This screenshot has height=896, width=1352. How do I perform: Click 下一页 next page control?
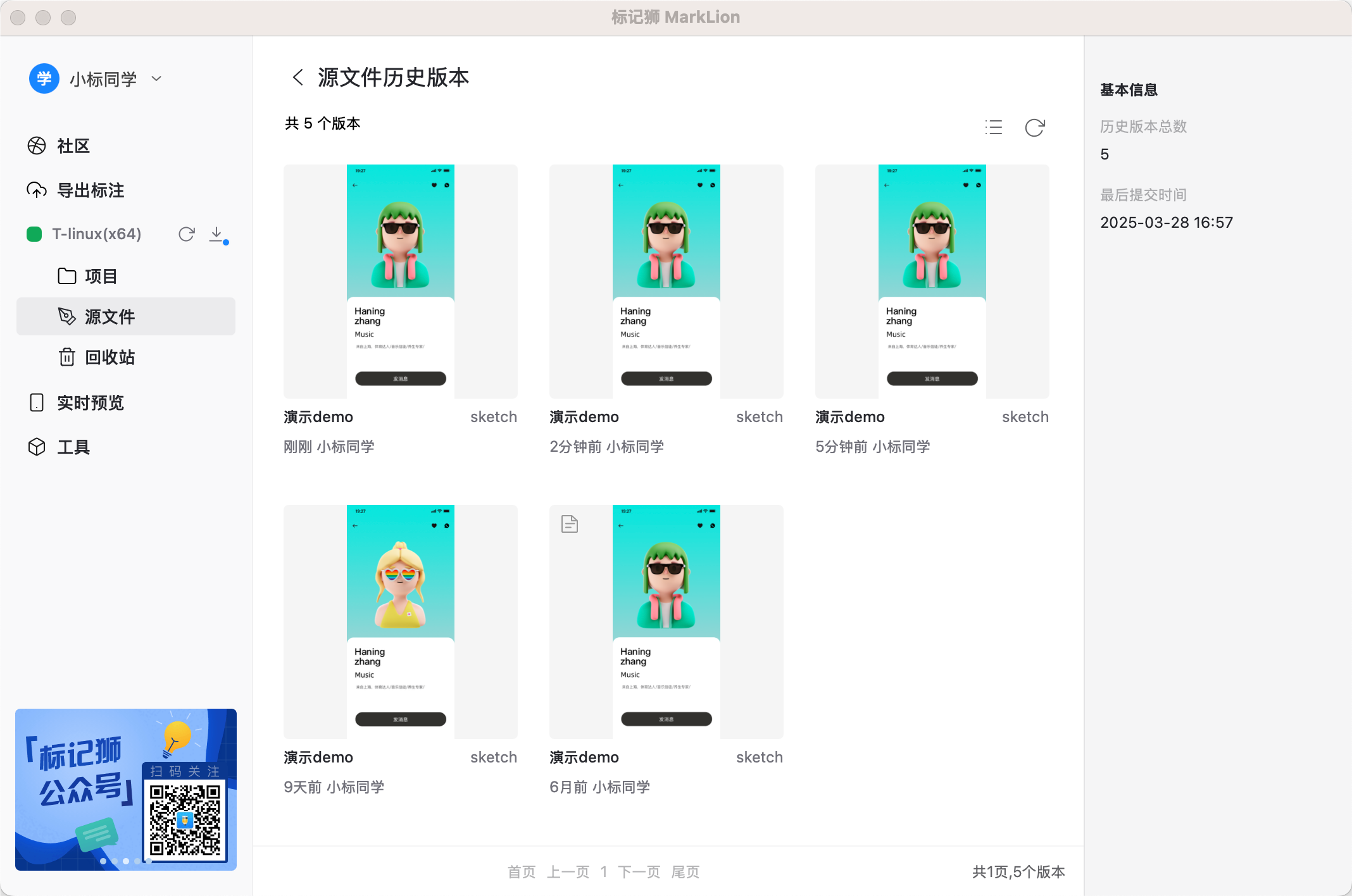638,871
